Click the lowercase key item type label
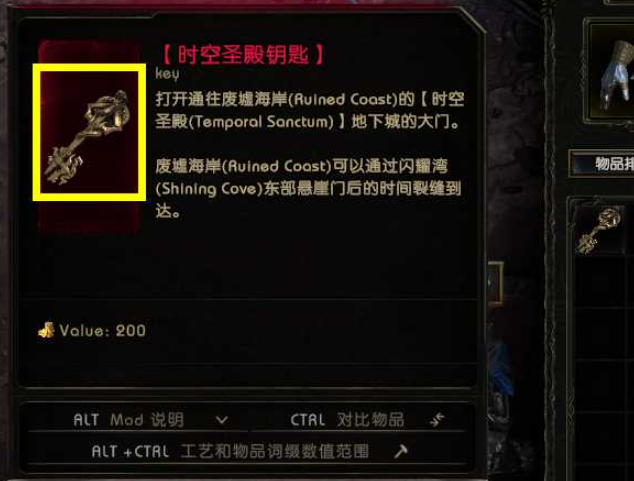The width and height of the screenshot is (634, 481). pos(167,74)
